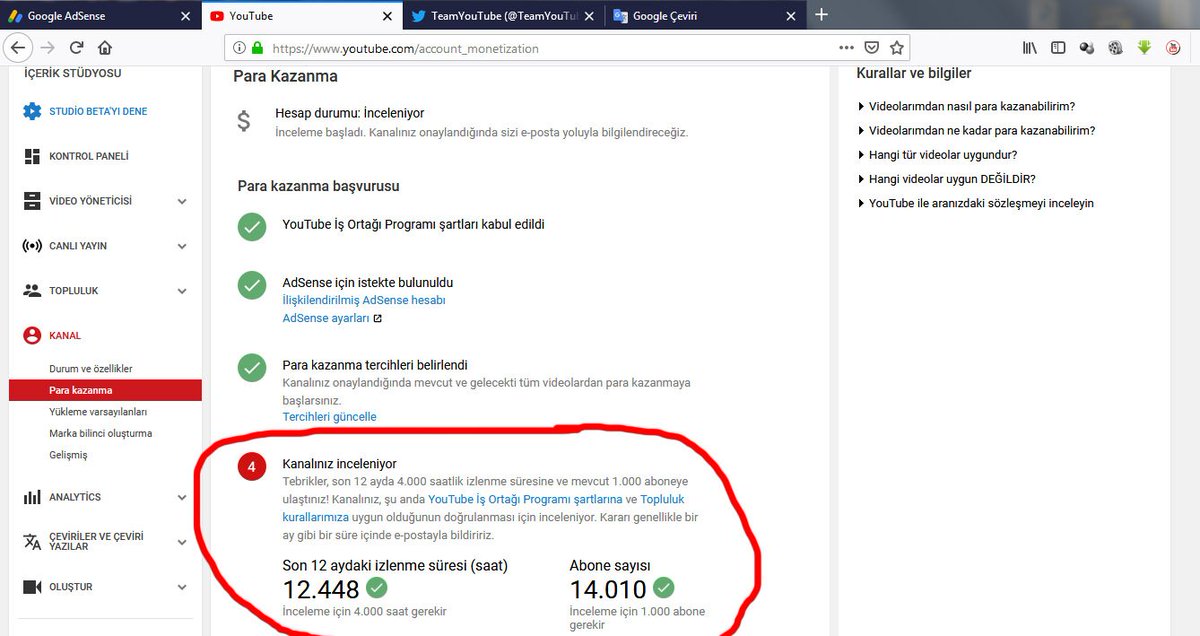The width and height of the screenshot is (1200, 636).
Task: Open AdSense ayarları link
Action: [x=326, y=319]
